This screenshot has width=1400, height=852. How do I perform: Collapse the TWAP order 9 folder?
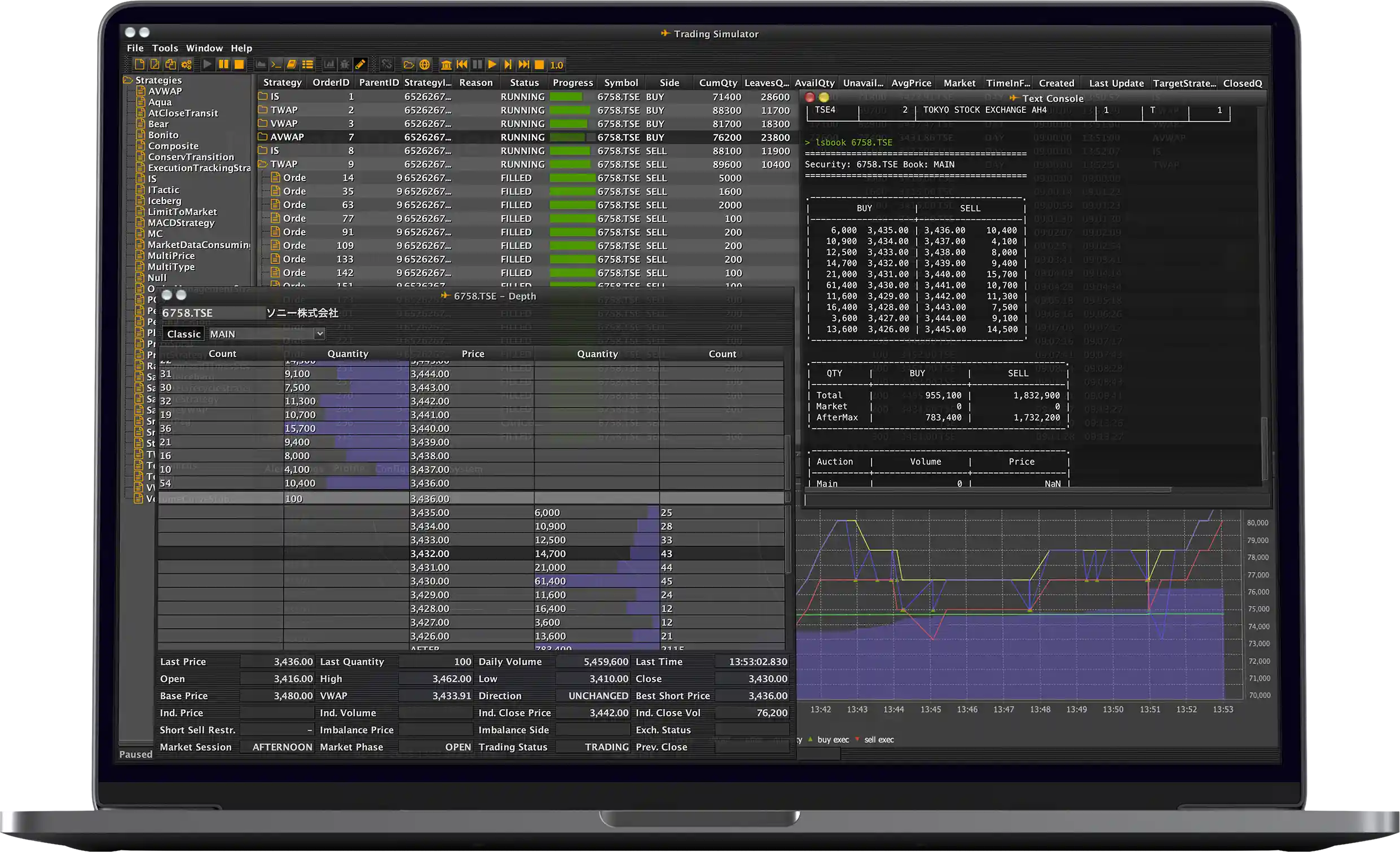262,164
